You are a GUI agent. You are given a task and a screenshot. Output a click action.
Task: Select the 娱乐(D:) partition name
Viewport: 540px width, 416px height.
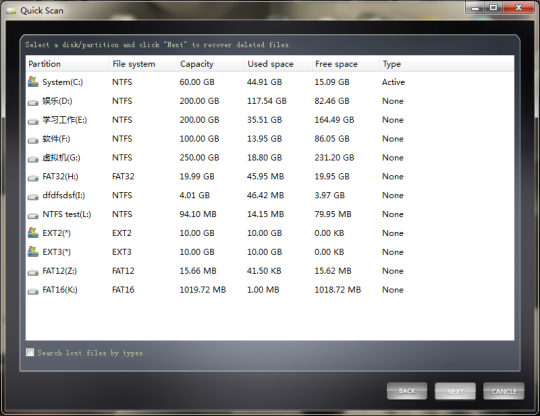pos(57,101)
